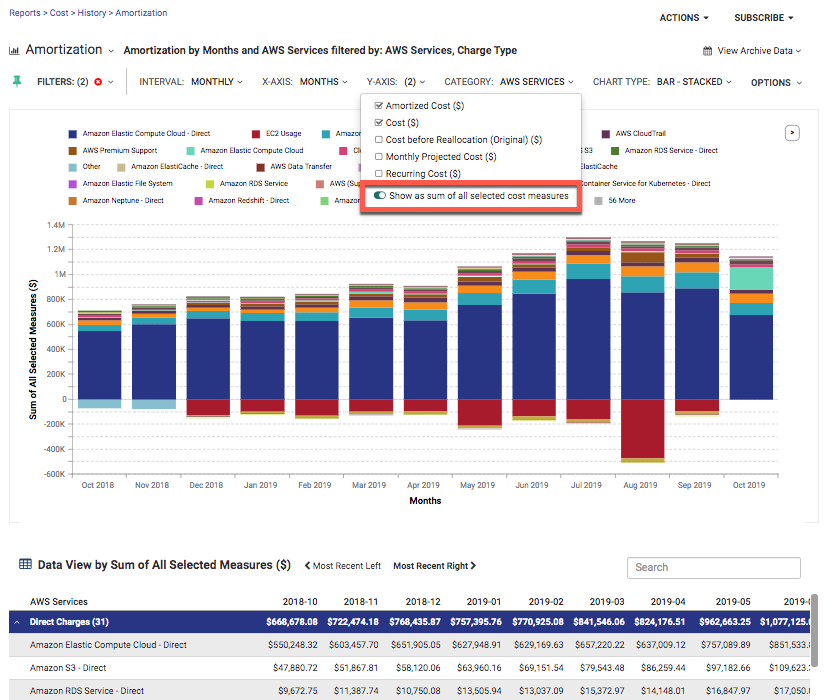Click the AWS Services column header
Image resolution: width=828 pixels, height=700 pixels.
59,602
